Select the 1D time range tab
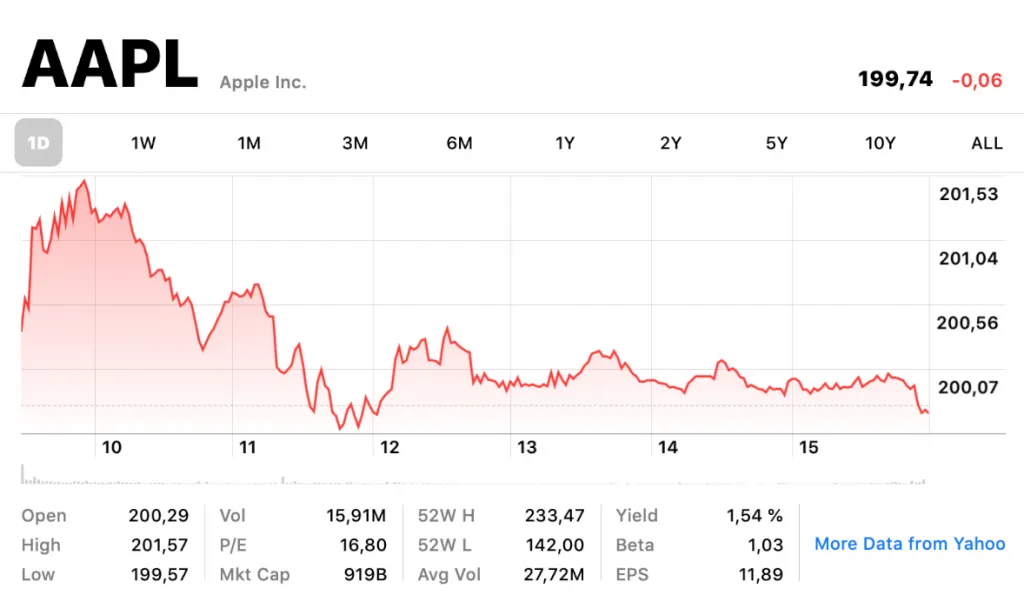 pyautogui.click(x=38, y=143)
